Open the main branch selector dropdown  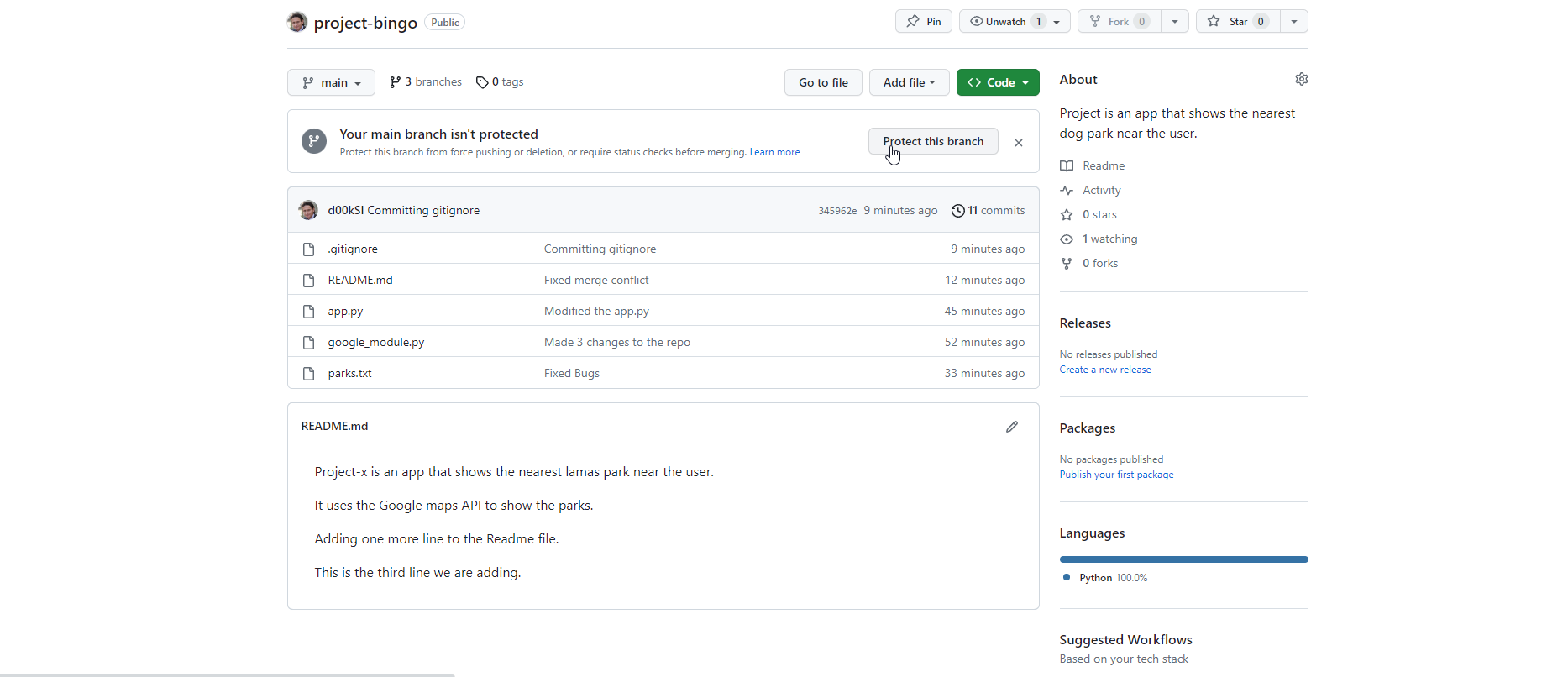coord(331,82)
